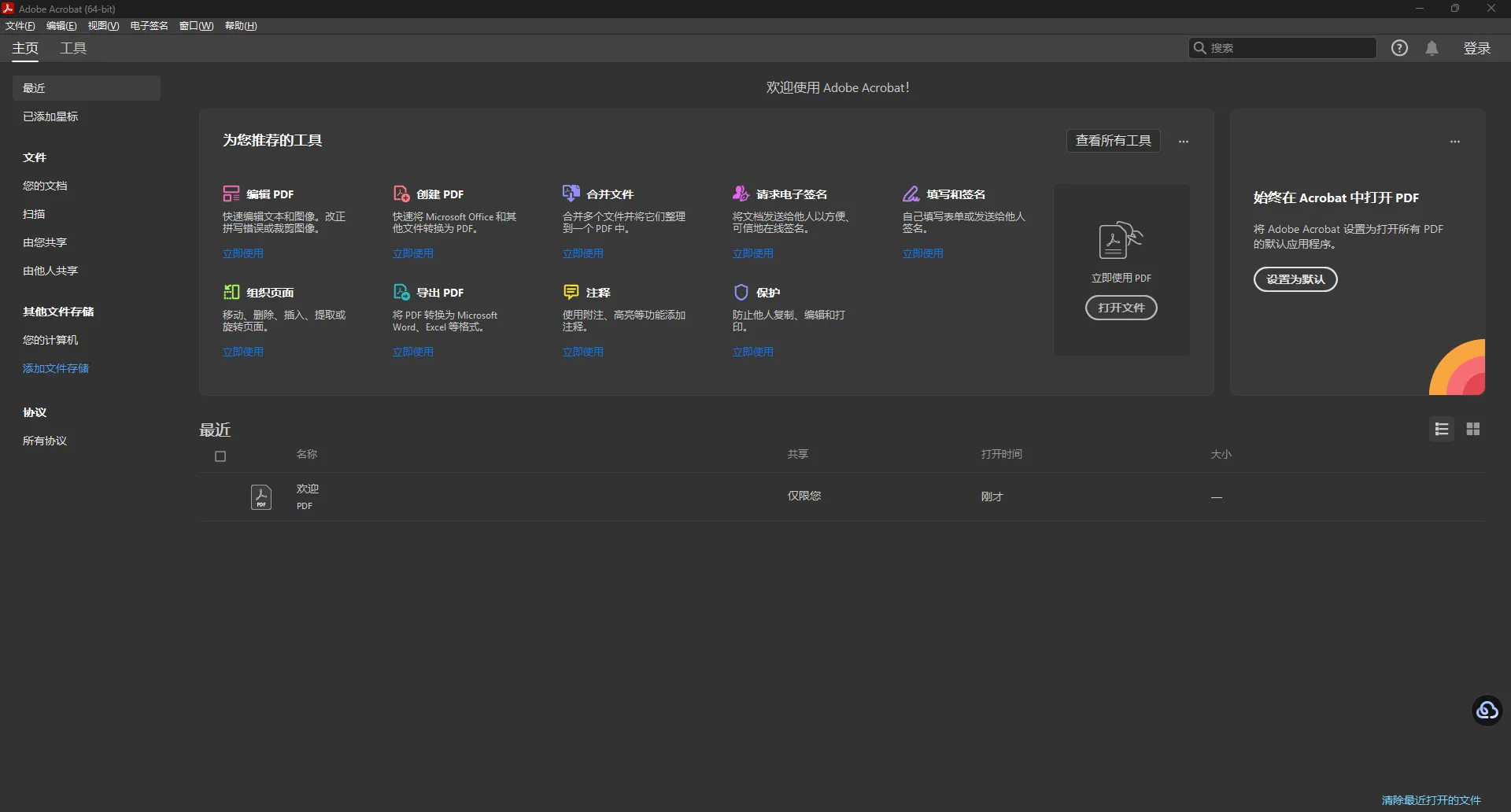Click 刚才 in the 欢迎 row
This screenshot has height=812, width=1511.
coord(992,496)
